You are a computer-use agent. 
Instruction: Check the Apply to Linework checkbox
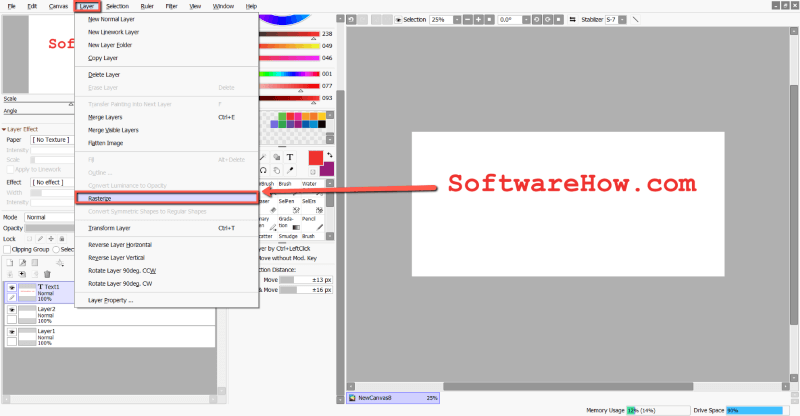pyautogui.click(x=10, y=169)
